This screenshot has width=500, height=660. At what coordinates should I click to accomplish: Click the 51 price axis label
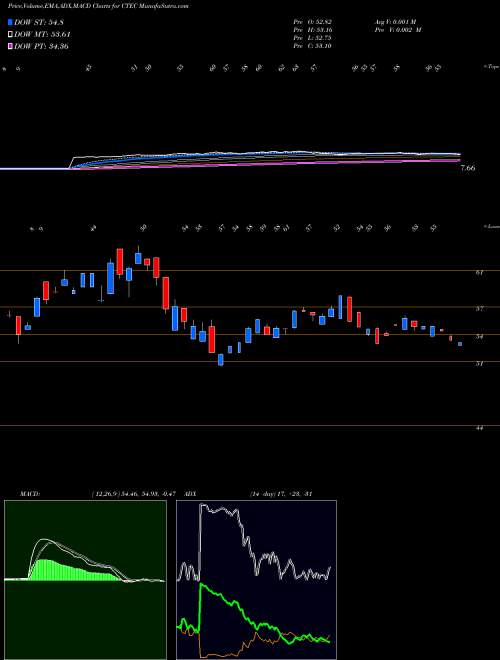(x=479, y=364)
